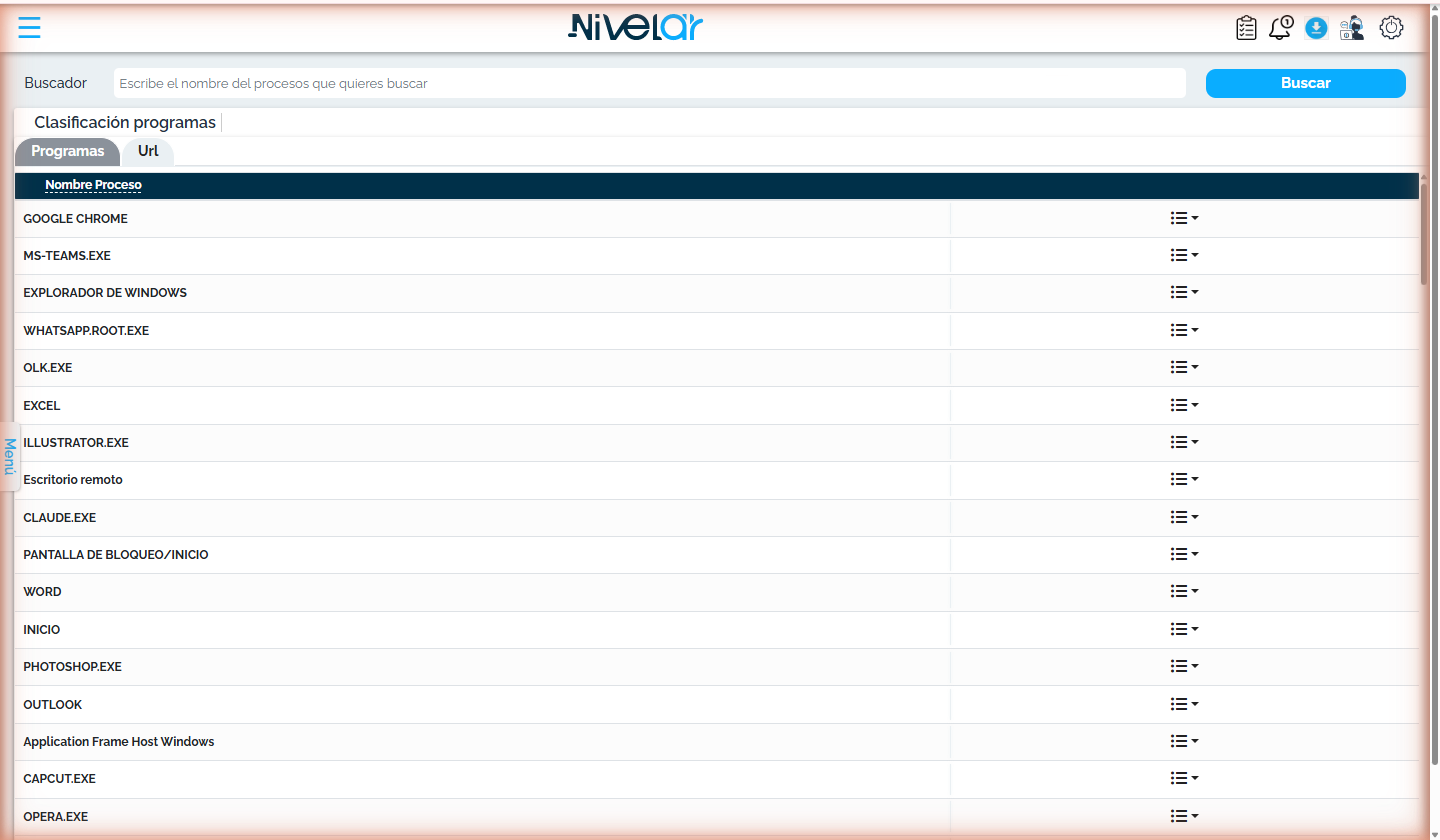This screenshot has width=1440, height=840.
Task: Expand the list dropdown for ILLUSTRATOR.EXE
Action: click(x=1184, y=442)
